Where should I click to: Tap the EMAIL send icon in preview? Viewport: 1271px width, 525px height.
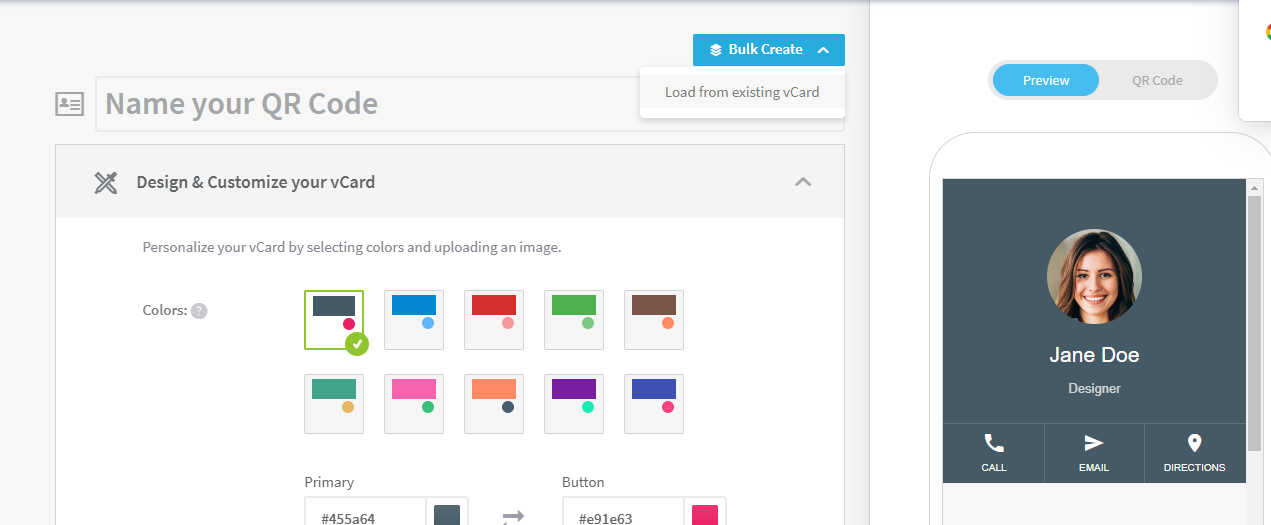[x=1094, y=443]
